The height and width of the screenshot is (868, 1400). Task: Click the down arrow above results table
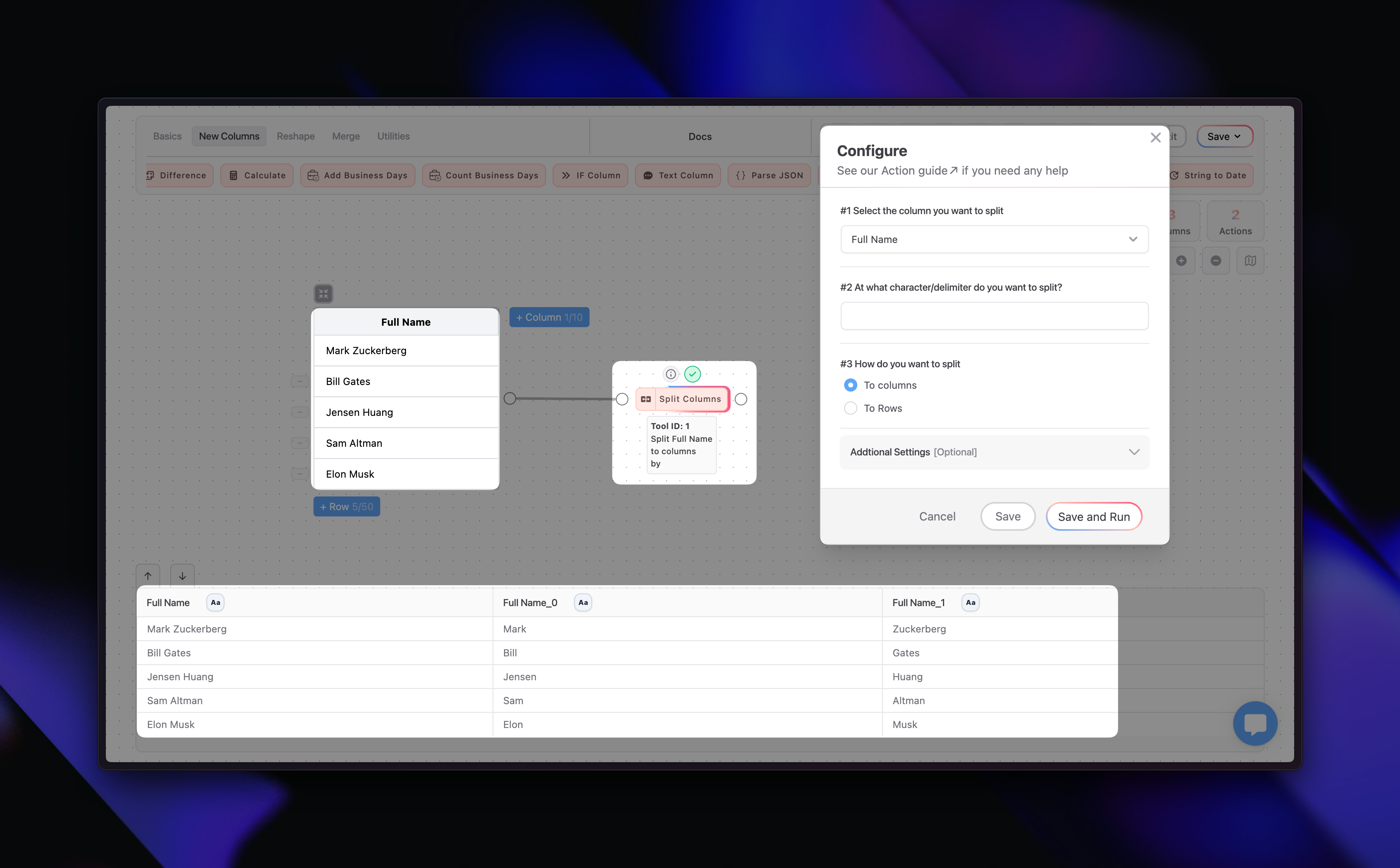pyautogui.click(x=182, y=576)
